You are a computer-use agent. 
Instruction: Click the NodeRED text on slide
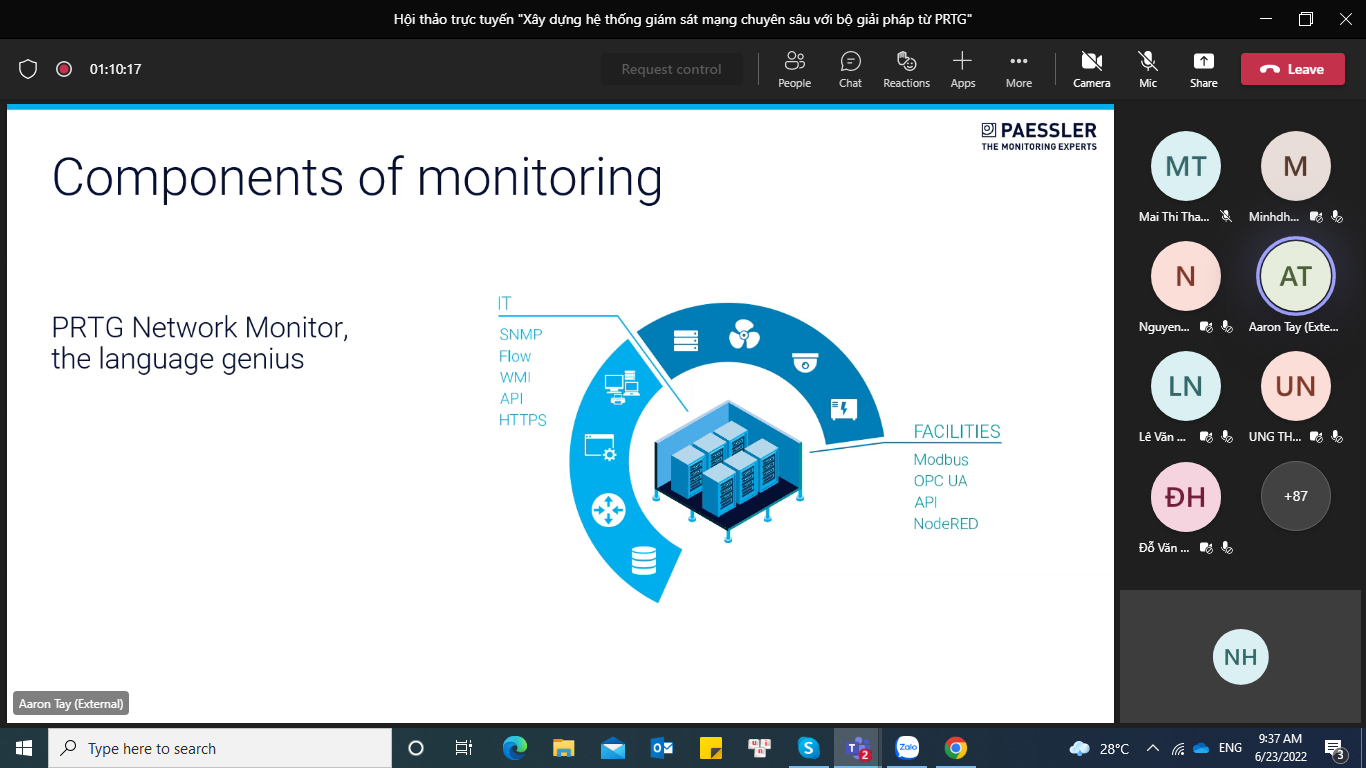[946, 524]
